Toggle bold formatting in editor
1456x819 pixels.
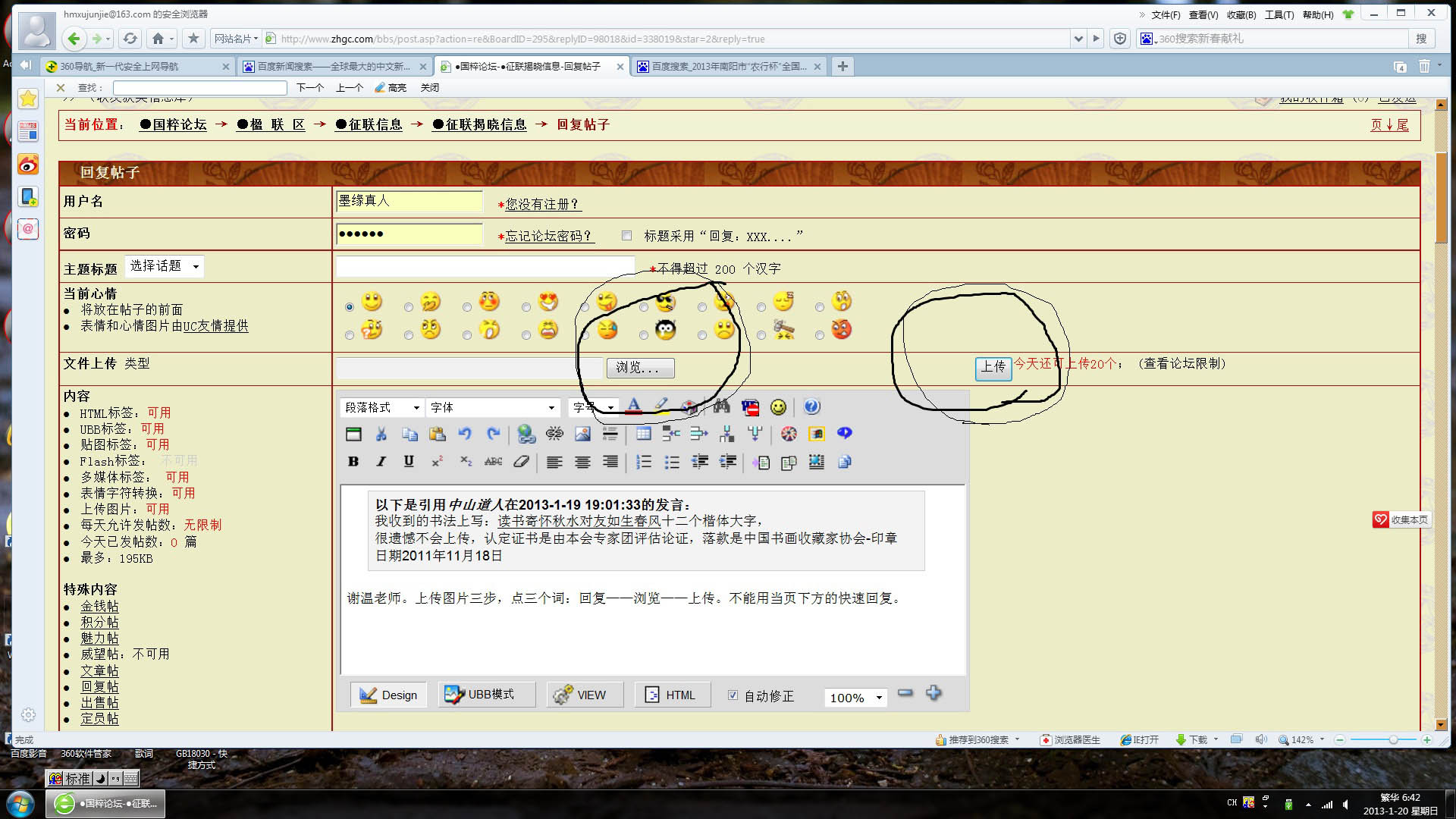tap(353, 462)
